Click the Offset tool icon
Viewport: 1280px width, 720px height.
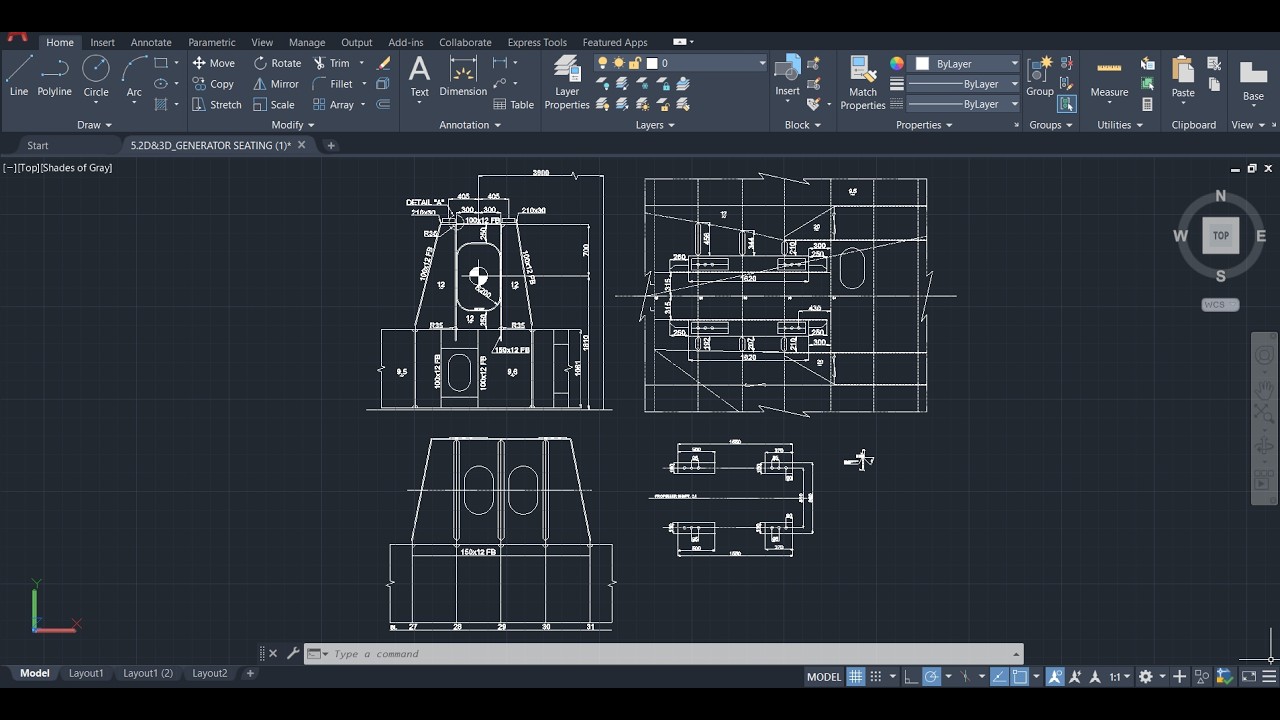point(383,105)
